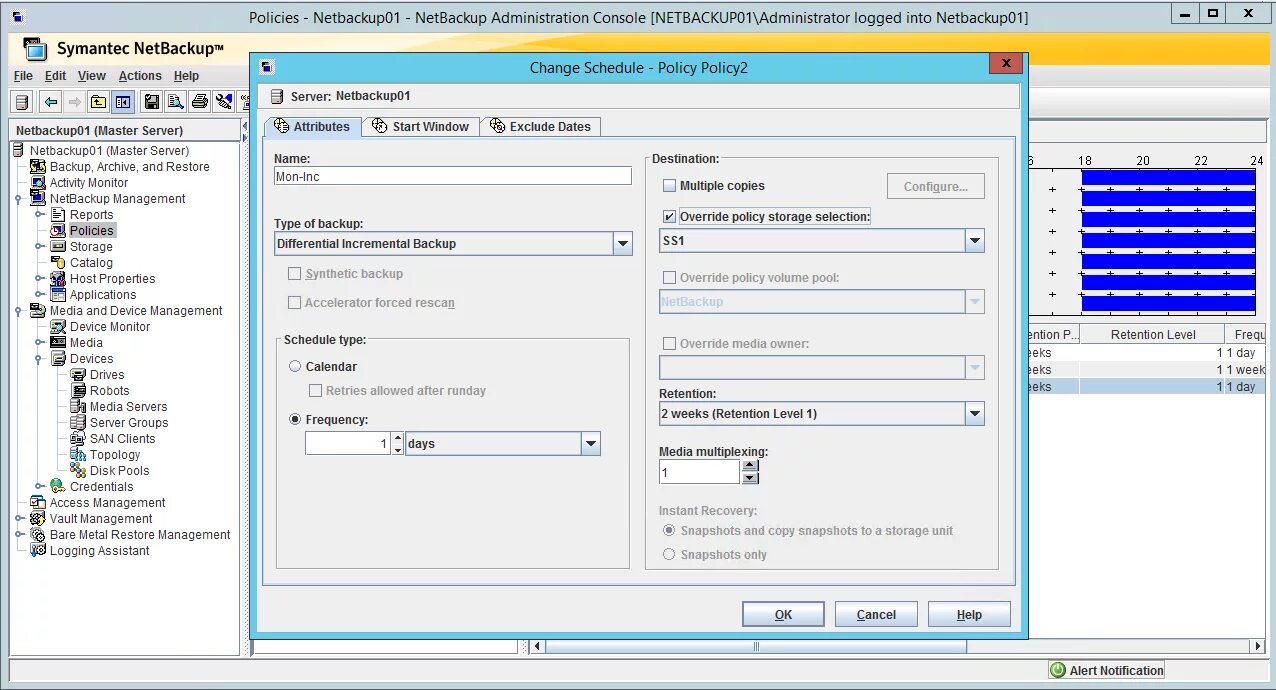The height and width of the screenshot is (690, 1276).
Task: Select the Calendar schedule type radio button
Action: pos(295,366)
